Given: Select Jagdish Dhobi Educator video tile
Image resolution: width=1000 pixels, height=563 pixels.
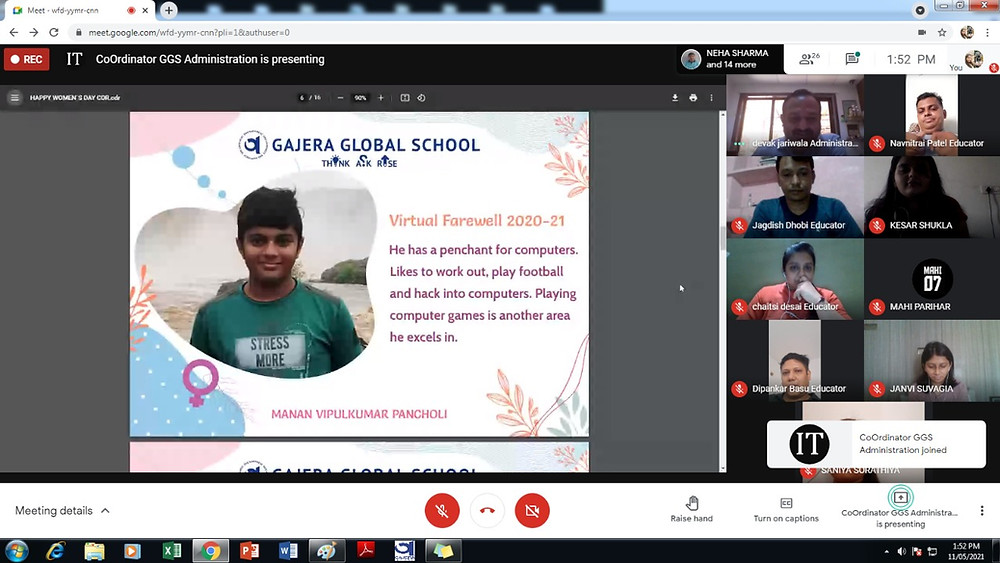Looking at the screenshot, I should pyautogui.click(x=795, y=197).
